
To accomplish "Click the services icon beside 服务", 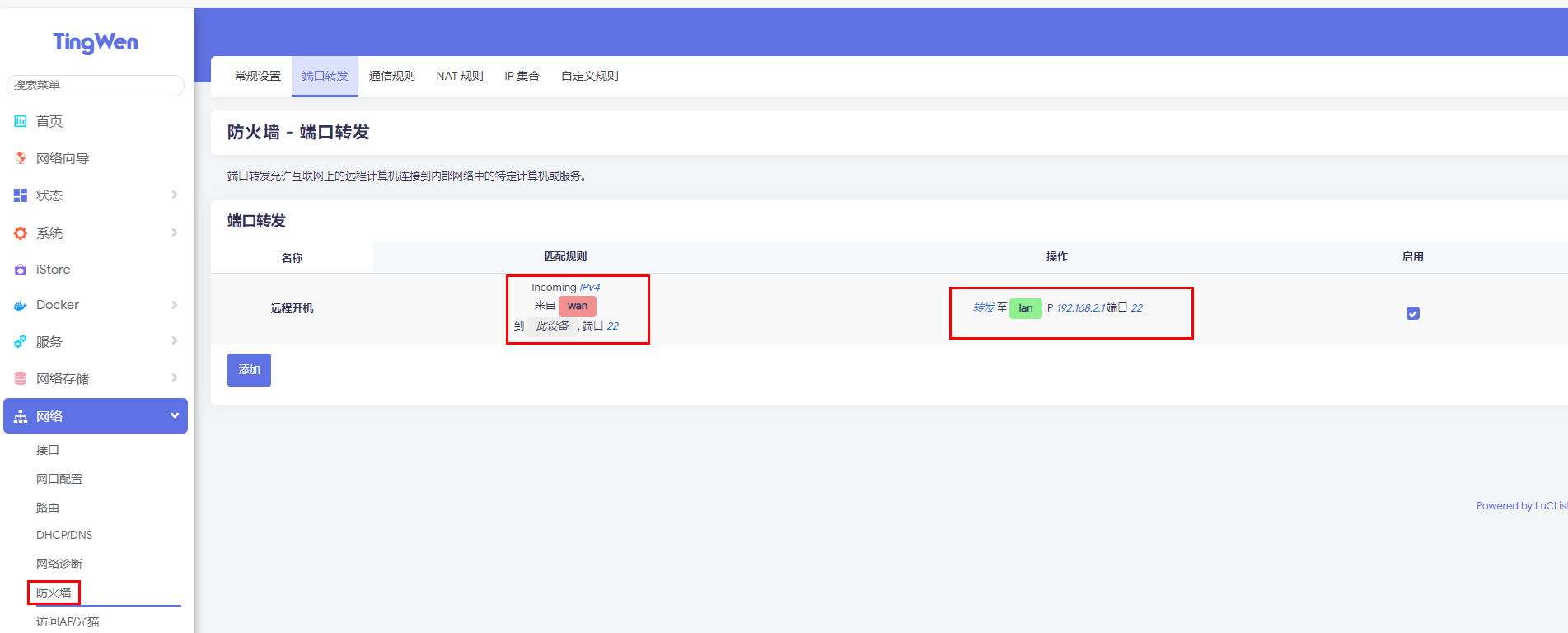I will coord(21,341).
